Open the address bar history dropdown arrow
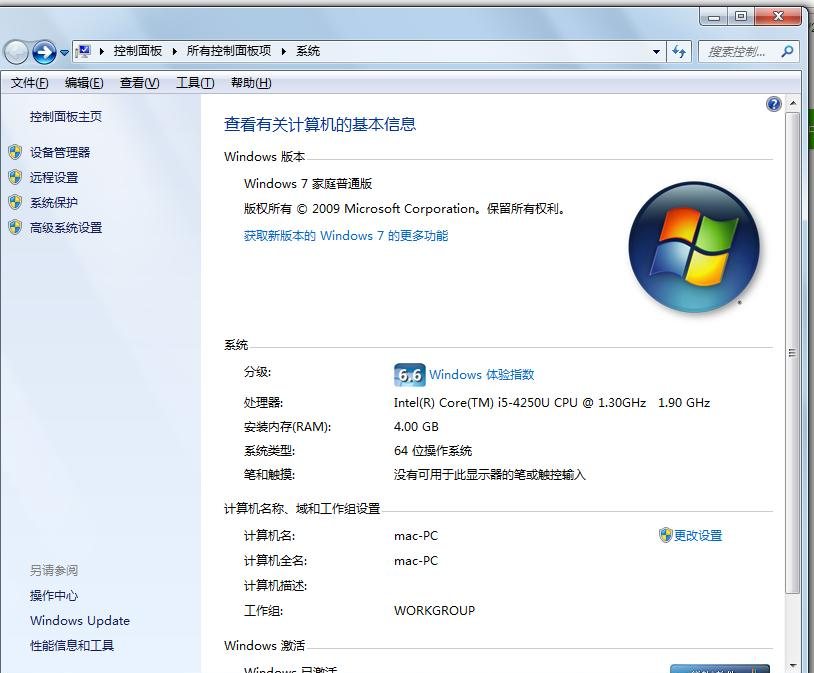The height and width of the screenshot is (673, 814). 655,51
